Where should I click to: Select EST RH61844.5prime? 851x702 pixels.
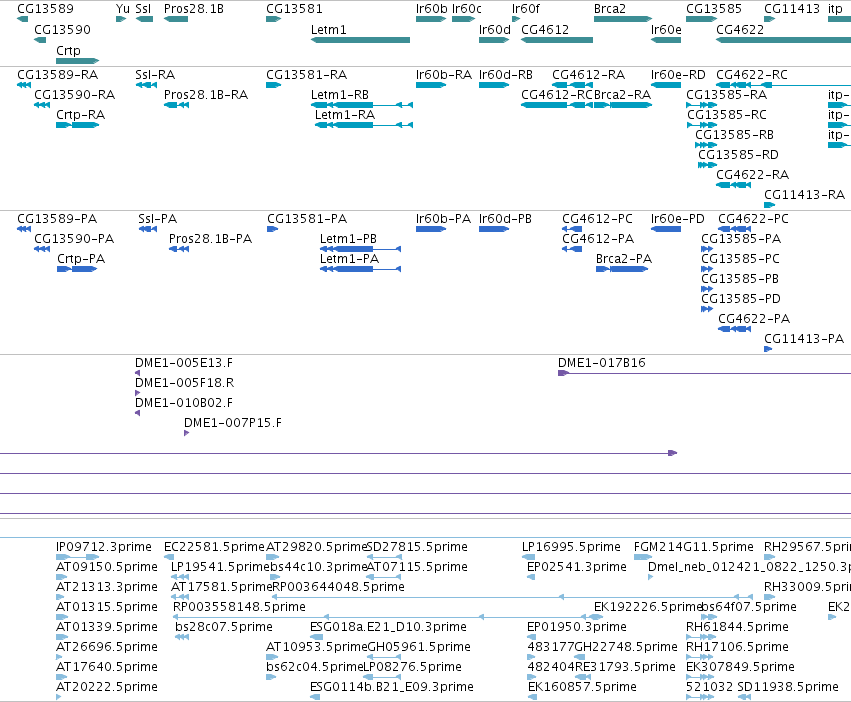coord(737,627)
